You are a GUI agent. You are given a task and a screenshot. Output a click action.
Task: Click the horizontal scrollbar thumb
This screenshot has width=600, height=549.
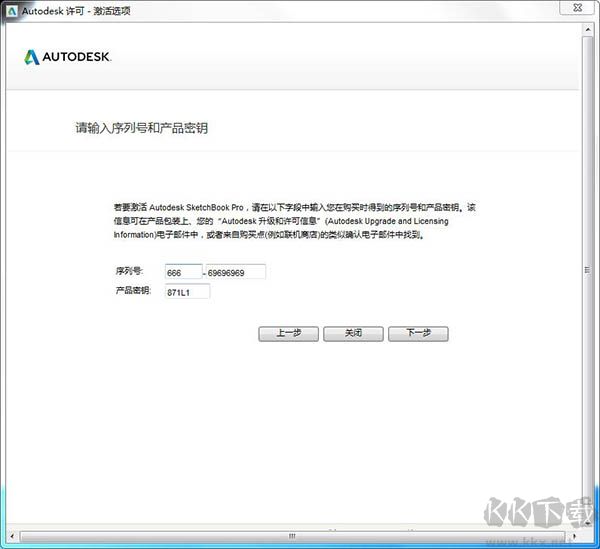pyautogui.click(x=292, y=536)
